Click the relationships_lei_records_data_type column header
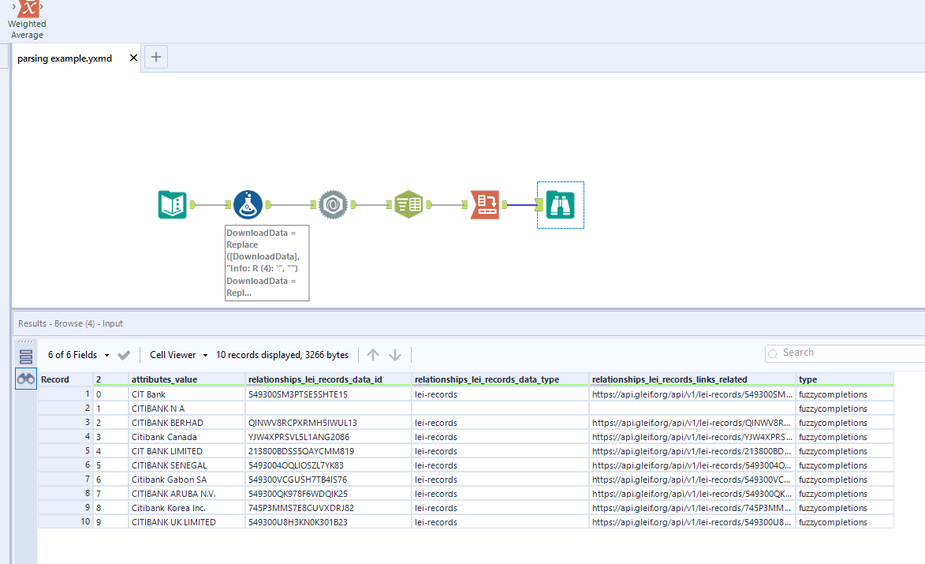This screenshot has height=564, width=925. pyautogui.click(x=500, y=379)
